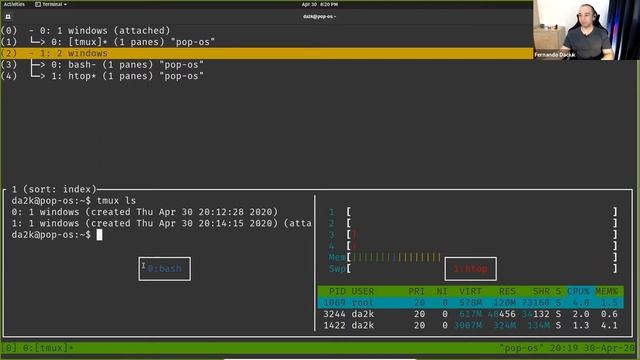The height and width of the screenshot is (360, 640).
Task: Click the PID column header in htop
Action: (337, 291)
